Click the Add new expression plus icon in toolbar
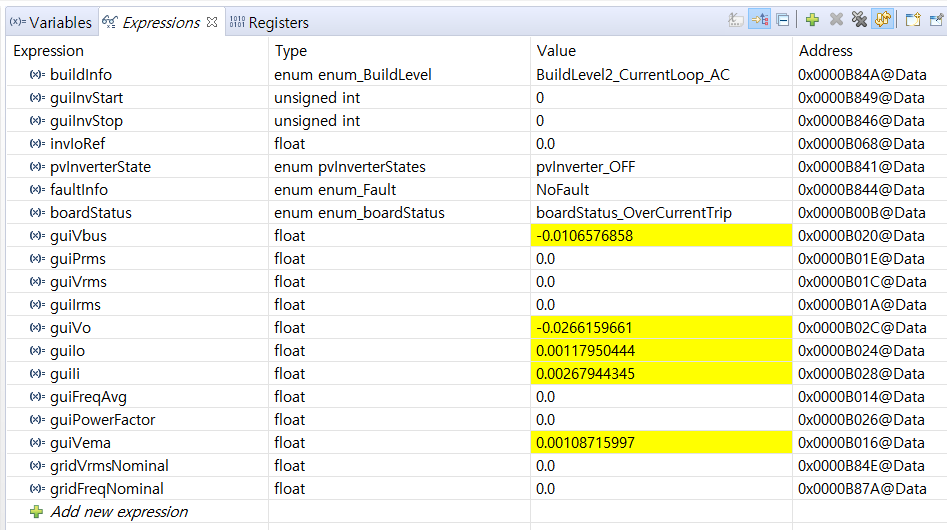947x530 pixels. 812,20
